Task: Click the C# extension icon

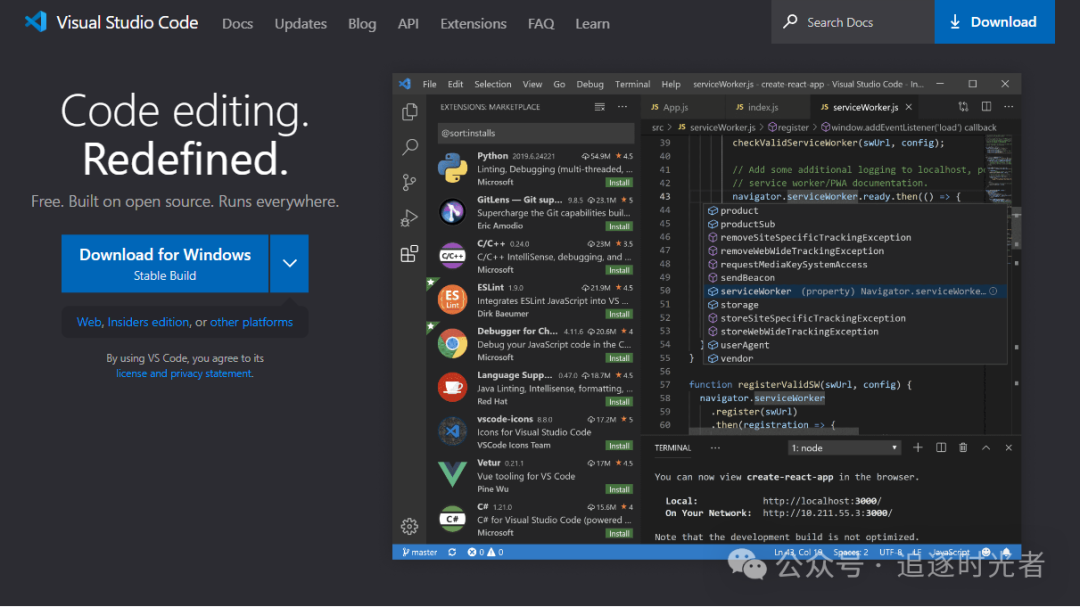Action: [453, 519]
